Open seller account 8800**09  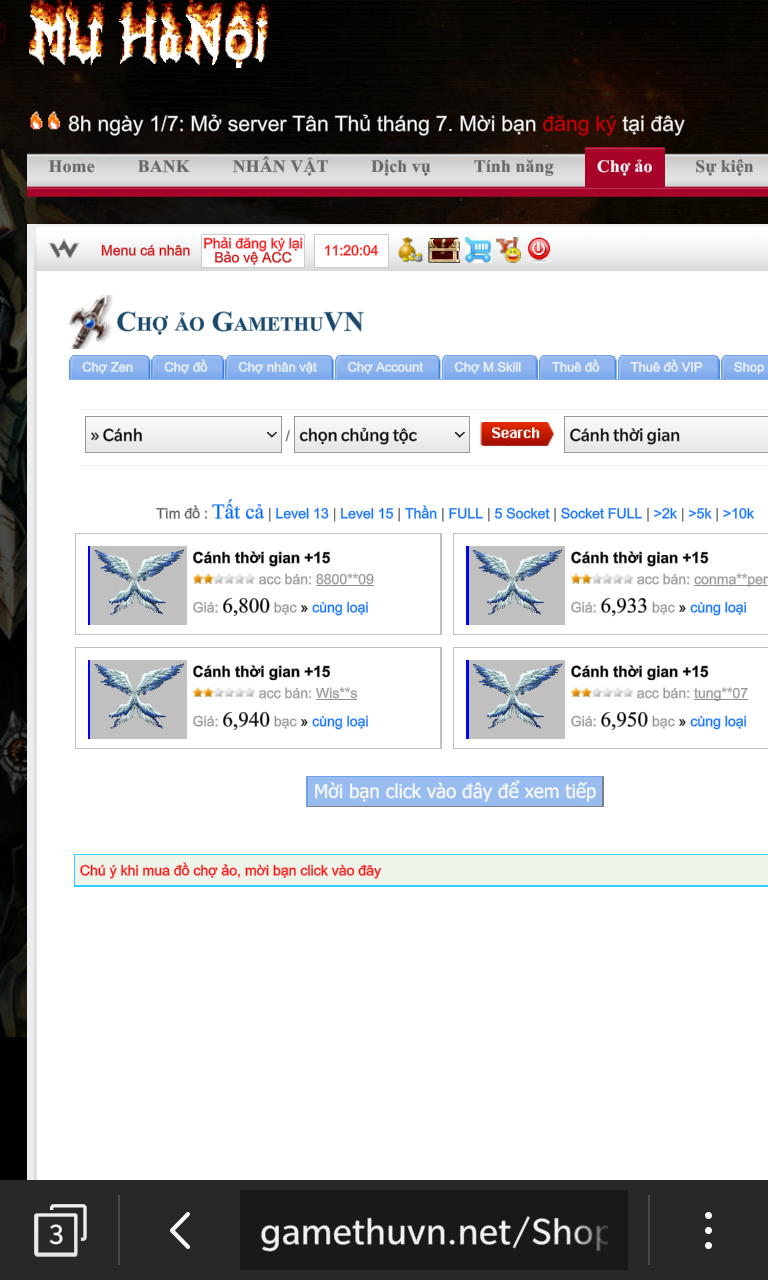345,580
